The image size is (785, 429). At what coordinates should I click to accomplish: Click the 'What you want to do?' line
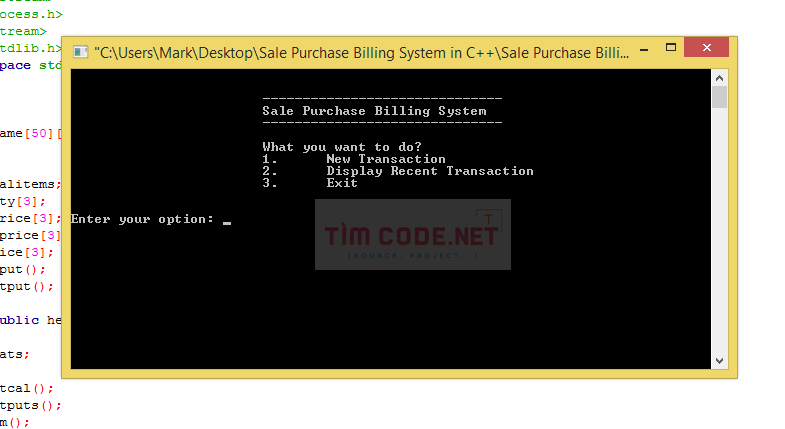click(x=342, y=147)
